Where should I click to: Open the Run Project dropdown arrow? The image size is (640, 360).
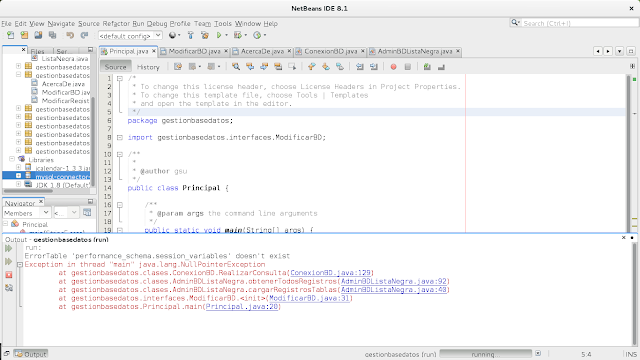(227, 35)
